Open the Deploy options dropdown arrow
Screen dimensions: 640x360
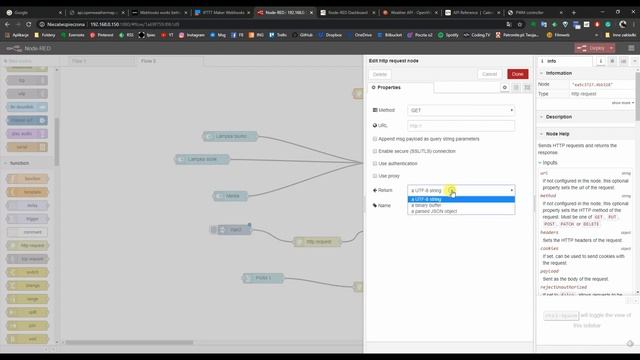point(611,48)
